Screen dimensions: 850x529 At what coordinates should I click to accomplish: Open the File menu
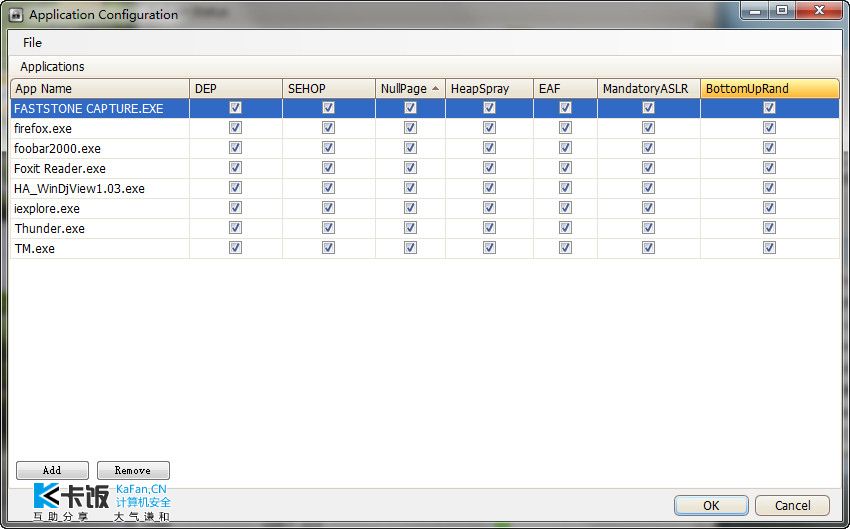click(x=32, y=43)
